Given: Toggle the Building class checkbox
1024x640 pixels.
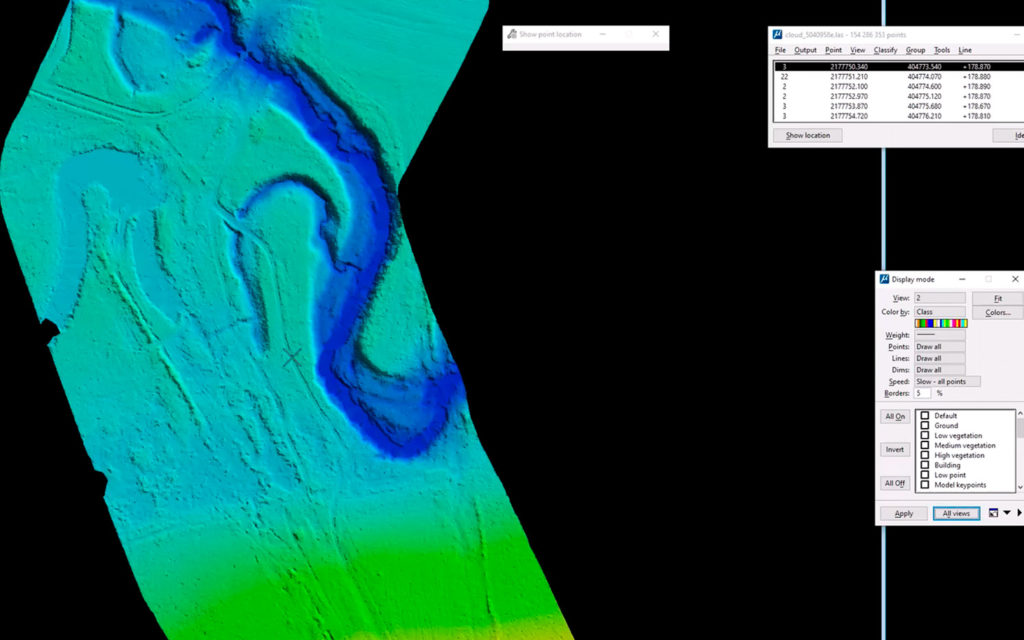Looking at the screenshot, I should 925,465.
